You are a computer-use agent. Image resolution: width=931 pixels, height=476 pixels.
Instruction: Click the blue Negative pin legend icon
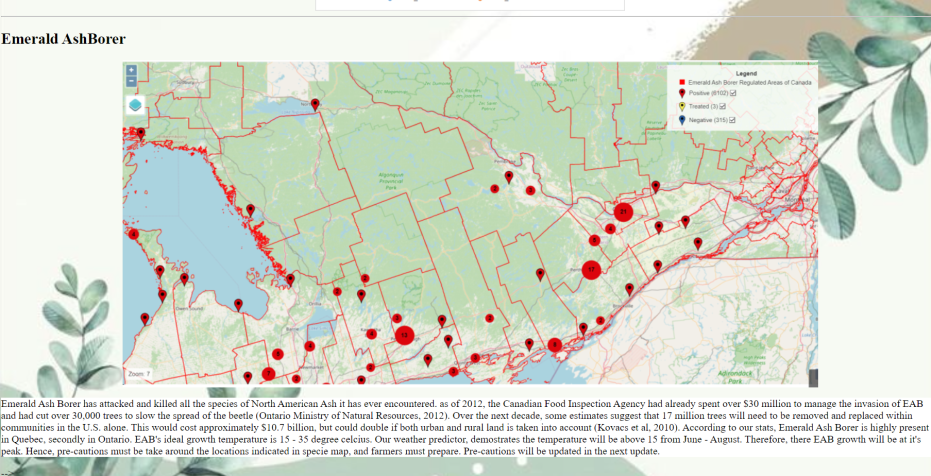click(x=682, y=120)
